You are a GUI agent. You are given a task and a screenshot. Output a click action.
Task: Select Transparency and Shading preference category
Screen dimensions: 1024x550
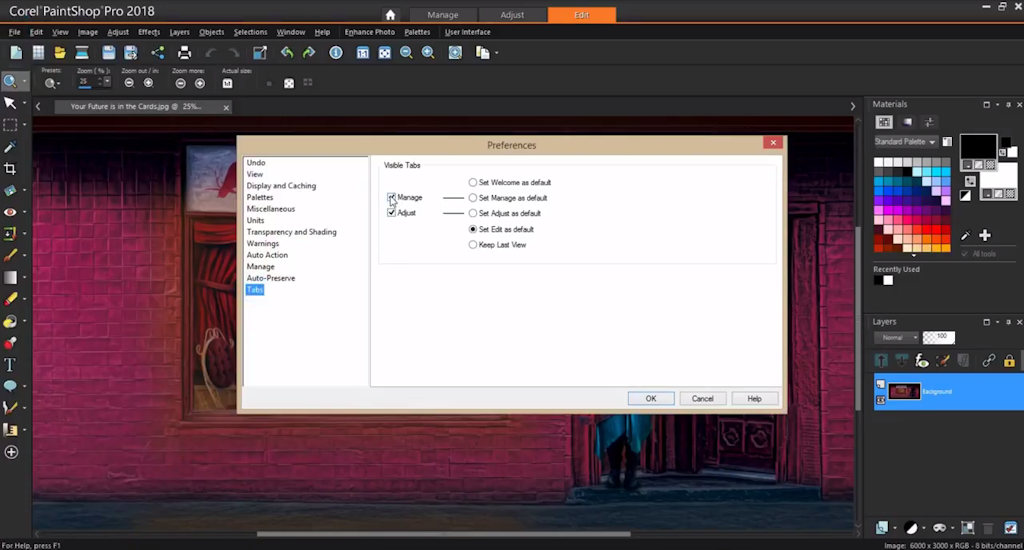(x=291, y=232)
